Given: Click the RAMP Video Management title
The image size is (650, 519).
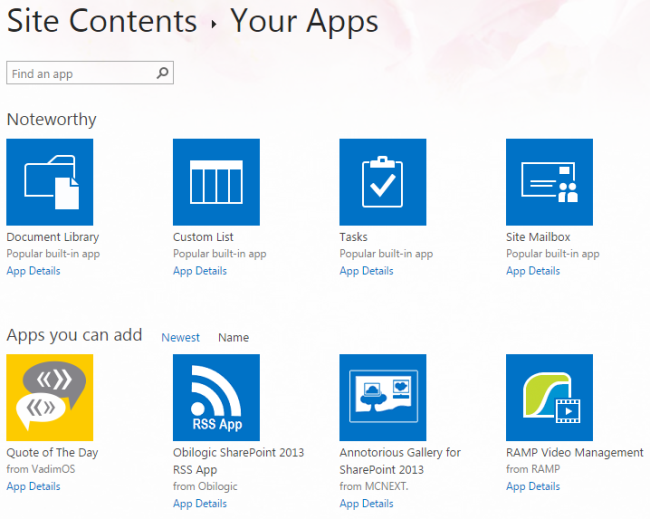Looking at the screenshot, I should point(574,453).
